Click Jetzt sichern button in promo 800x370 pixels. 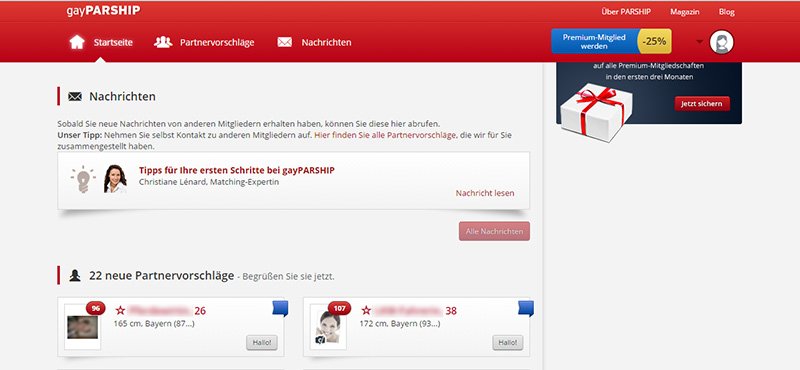pyautogui.click(x=702, y=104)
